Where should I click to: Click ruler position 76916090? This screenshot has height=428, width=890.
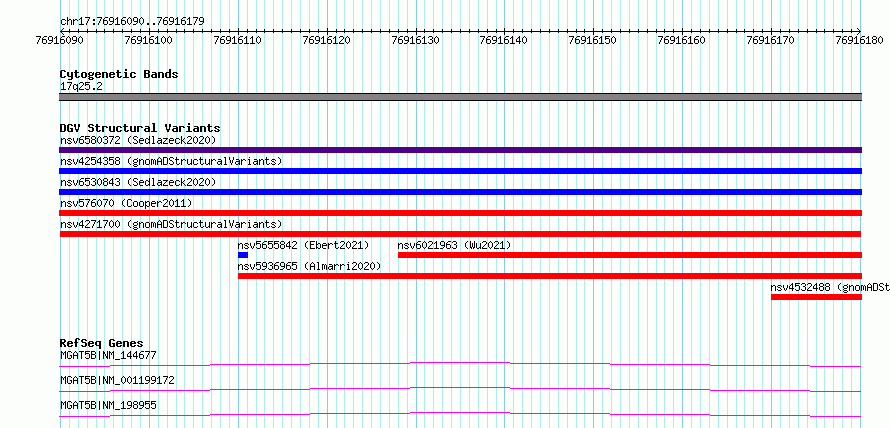click(60, 40)
